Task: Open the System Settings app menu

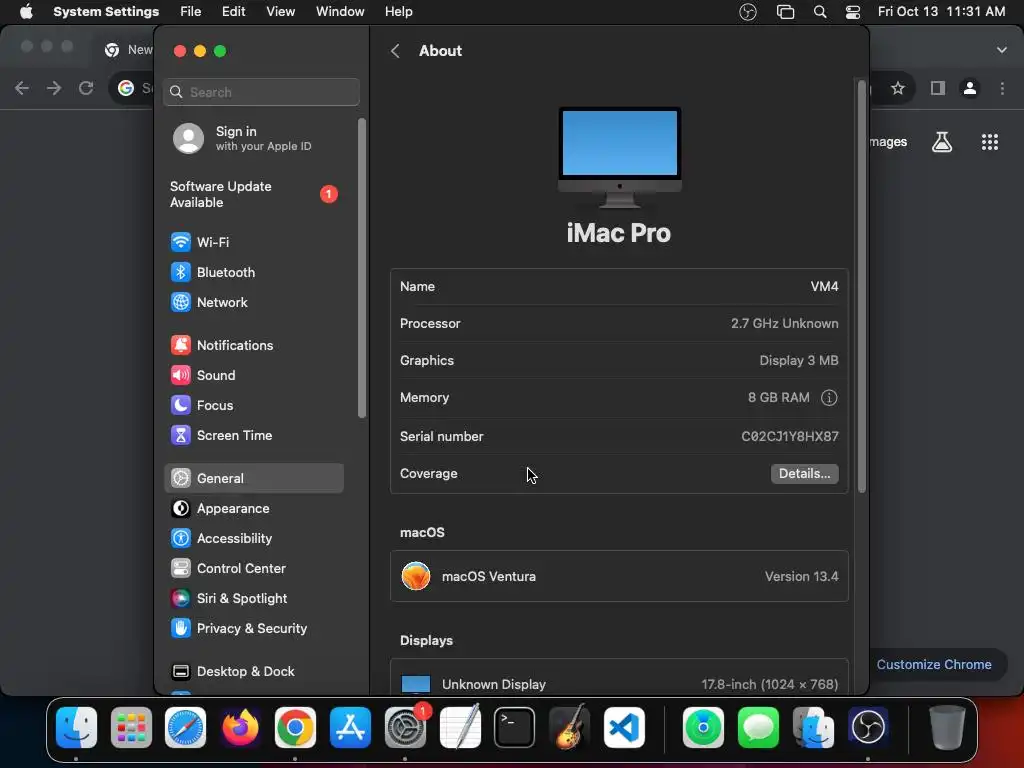Action: point(106,12)
